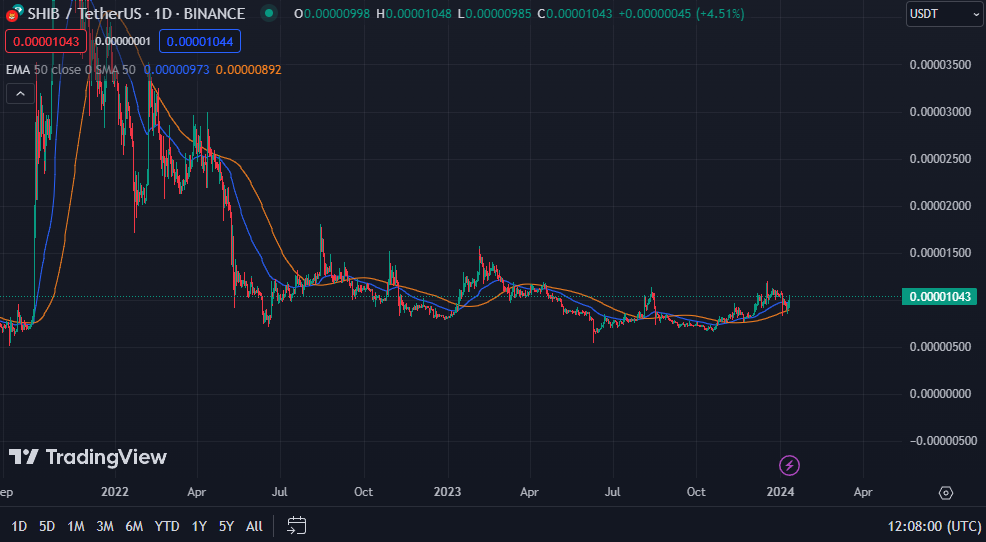Viewport: 986px width, 542px height.
Task: Click the 2023 label on time axis
Action: (448, 492)
